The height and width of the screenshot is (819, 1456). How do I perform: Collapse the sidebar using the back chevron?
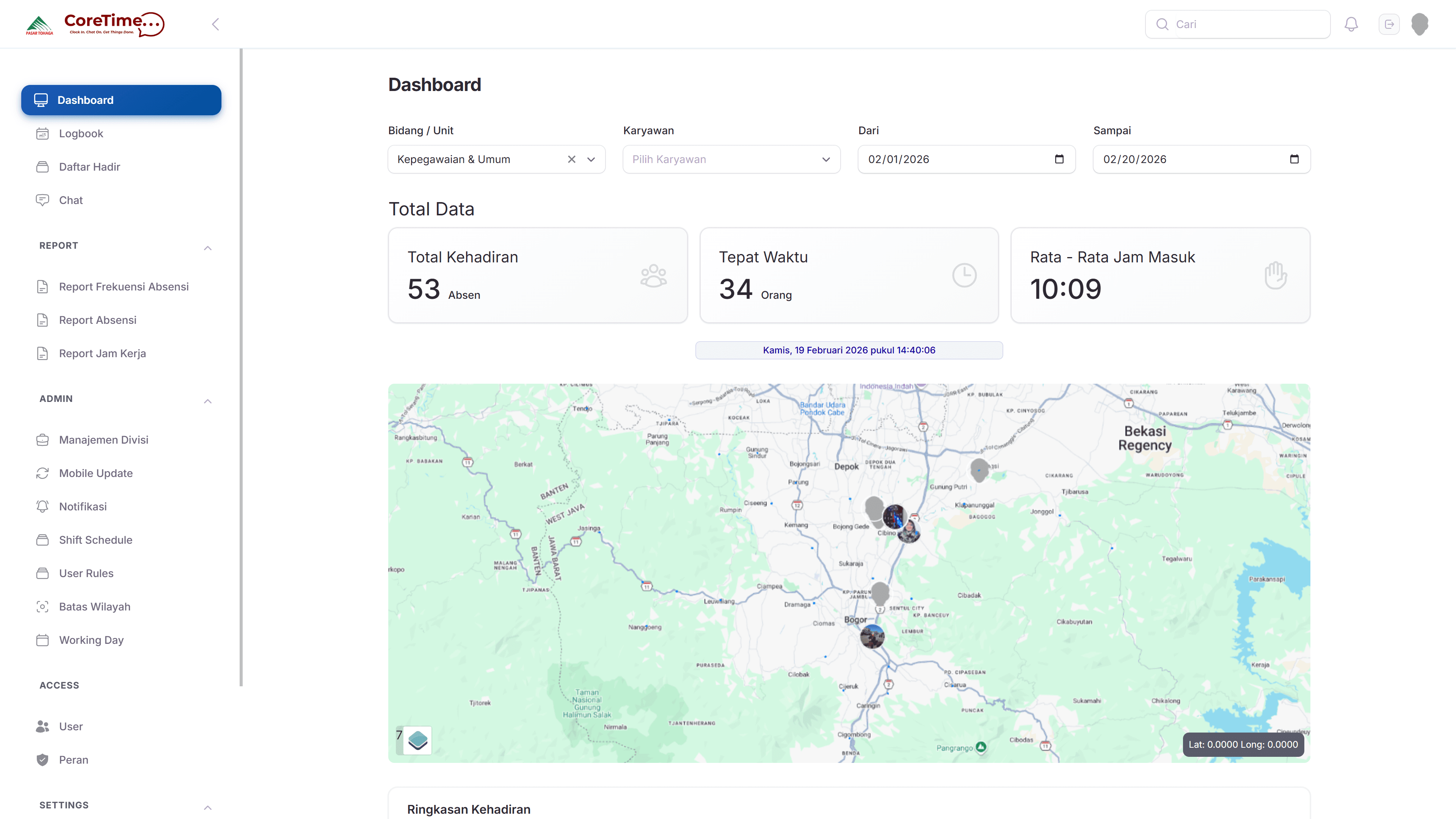pyautogui.click(x=215, y=24)
